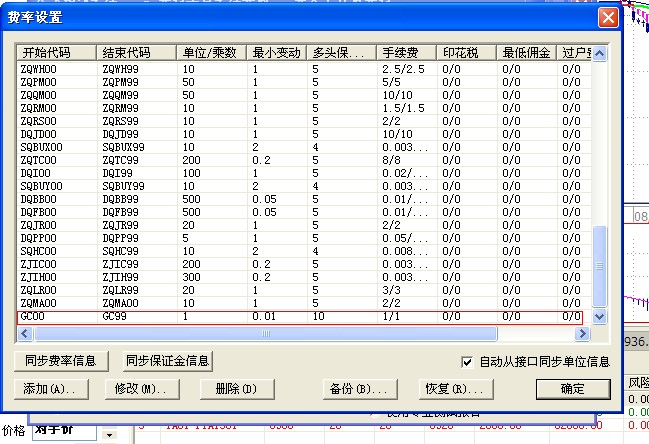Toggle 自动从接口同步单位信息 checkbox

point(467,361)
